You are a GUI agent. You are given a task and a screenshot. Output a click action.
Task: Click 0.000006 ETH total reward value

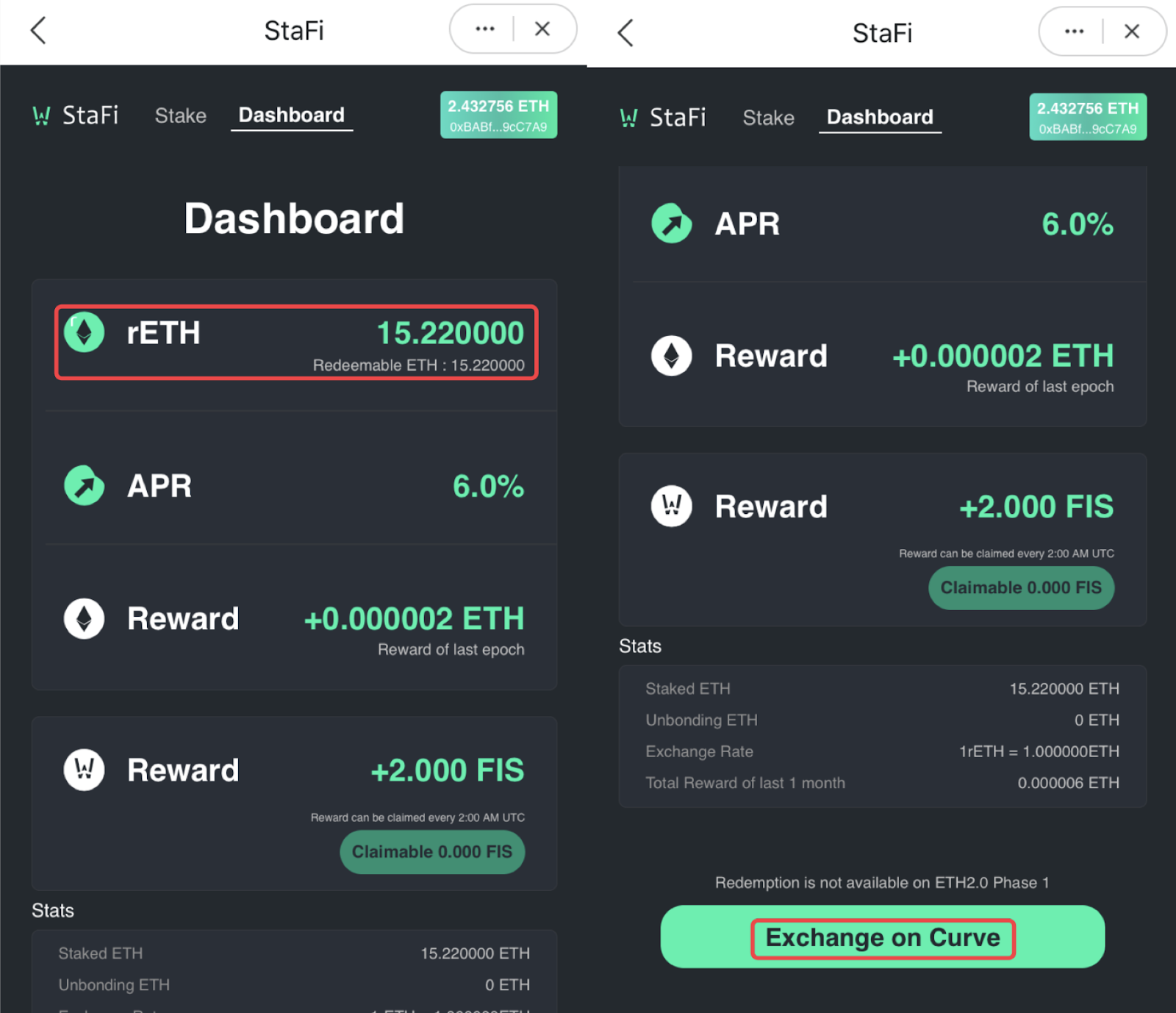(1069, 783)
